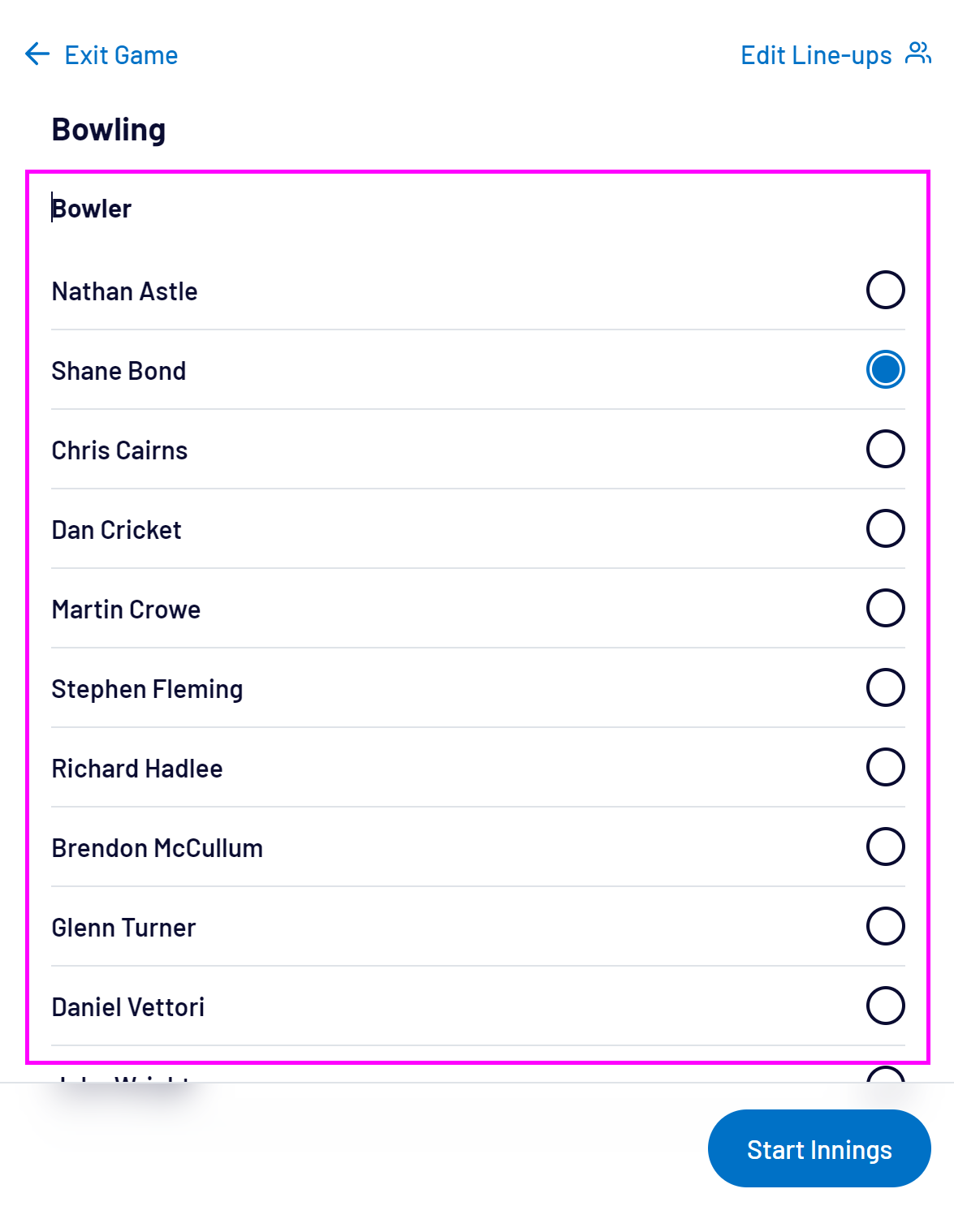Click the Richard Hadlee name label
This screenshot has height=1232, width=954.
coord(137,769)
